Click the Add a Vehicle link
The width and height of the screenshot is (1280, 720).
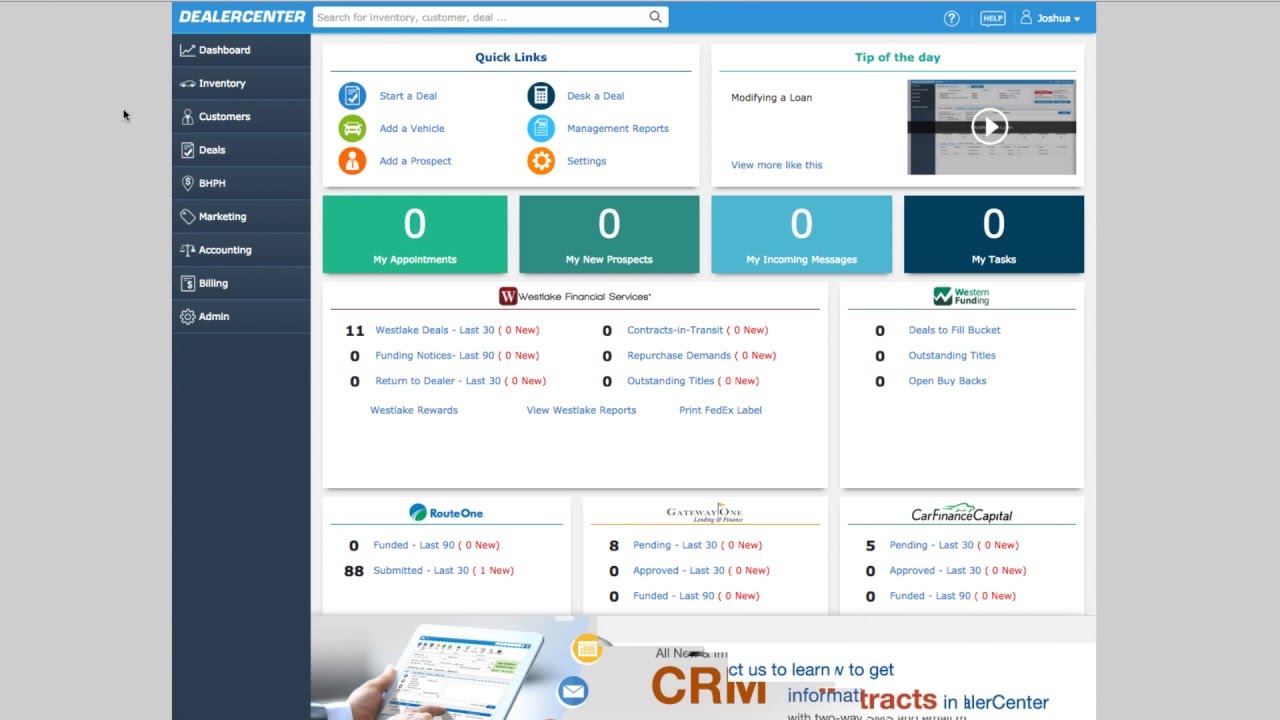click(412, 128)
